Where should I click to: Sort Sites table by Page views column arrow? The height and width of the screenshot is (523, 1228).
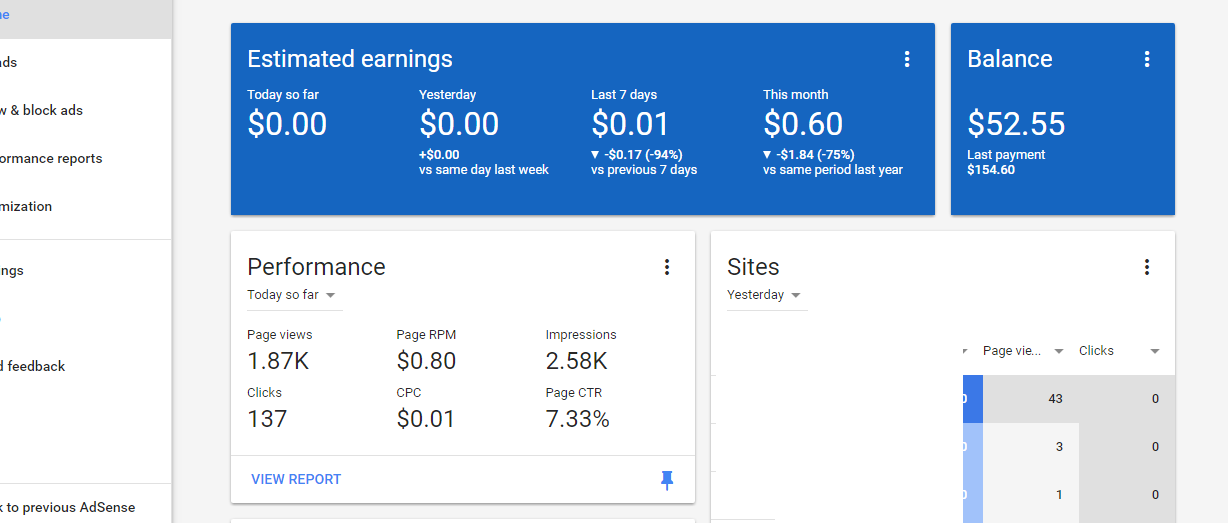click(1059, 351)
